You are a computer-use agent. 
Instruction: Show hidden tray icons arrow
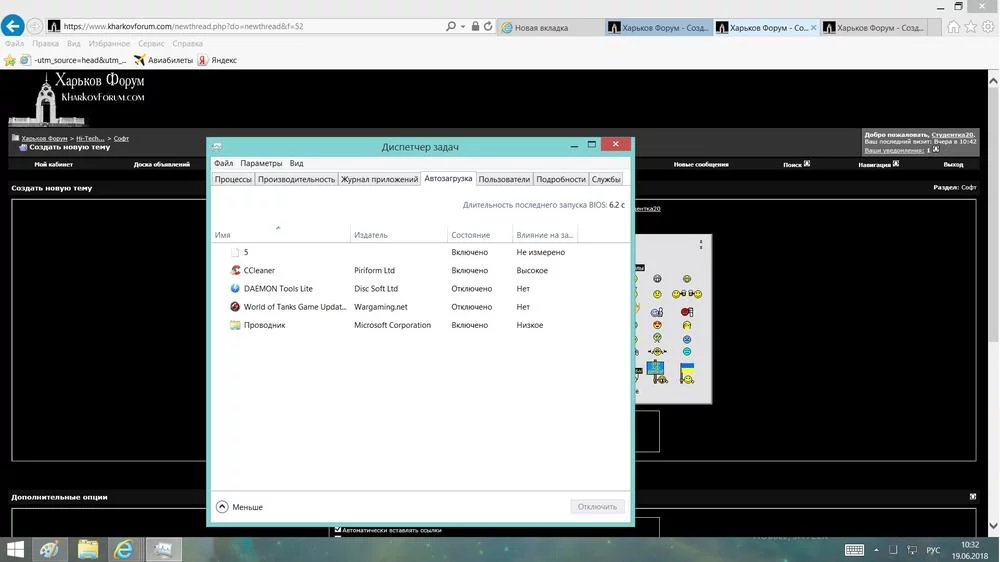tap(876, 550)
